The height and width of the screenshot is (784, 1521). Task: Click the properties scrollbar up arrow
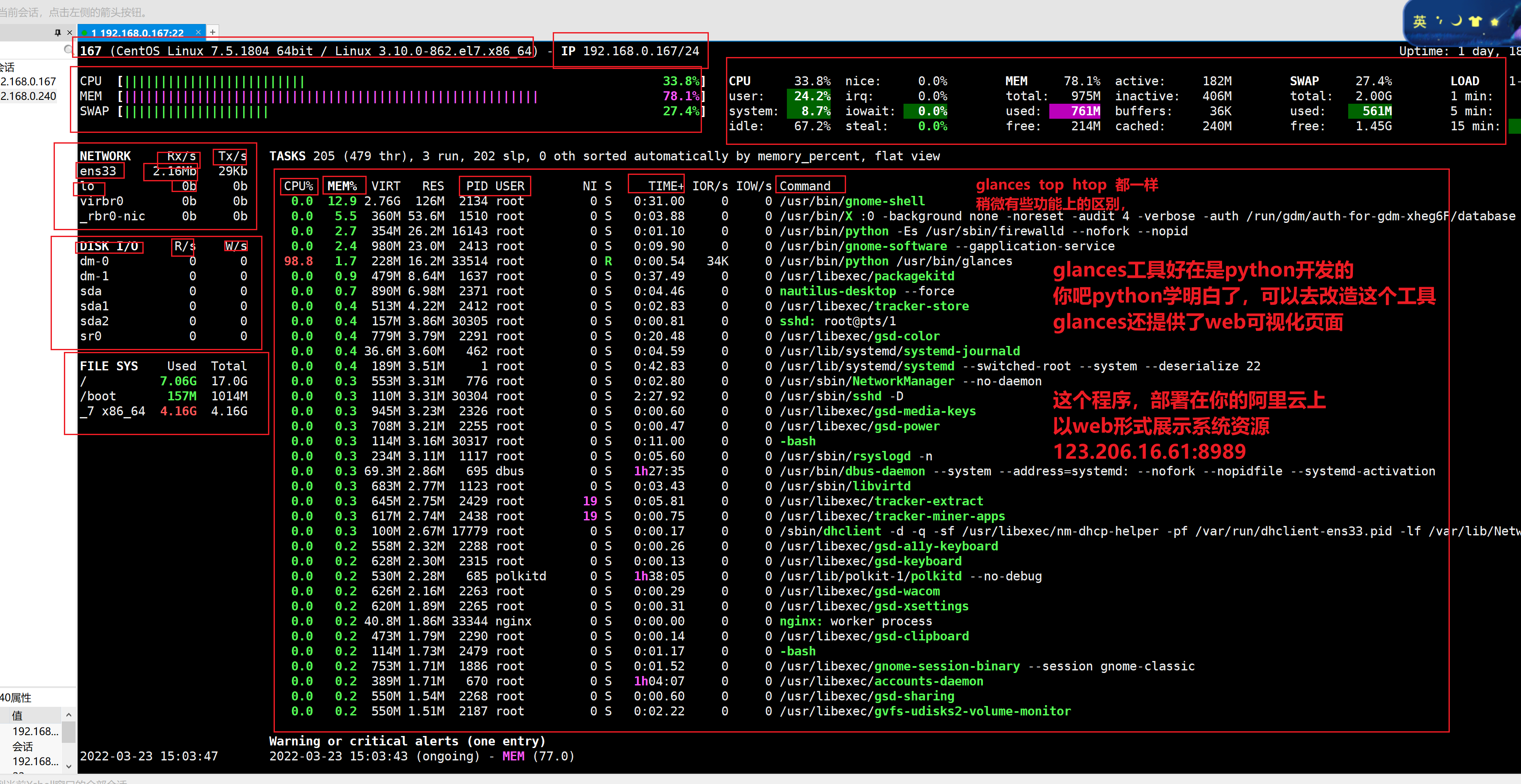click(x=69, y=715)
